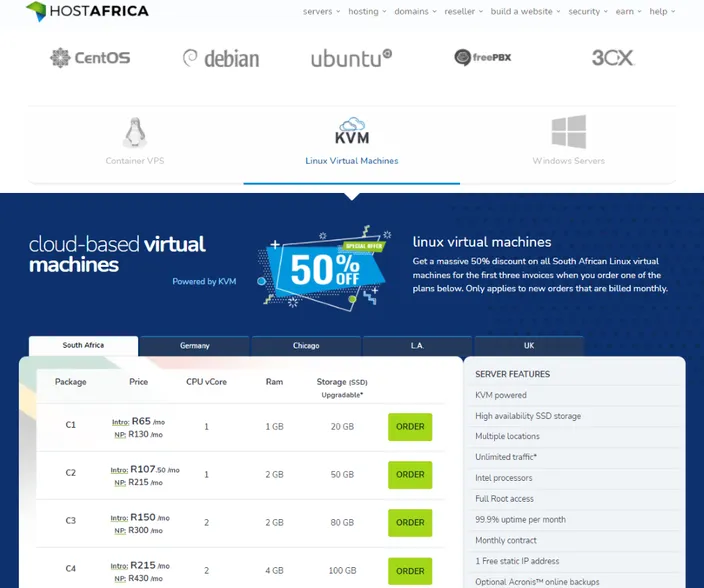Click the 'Package' column header
This screenshot has height=588, width=704.
tap(70, 382)
